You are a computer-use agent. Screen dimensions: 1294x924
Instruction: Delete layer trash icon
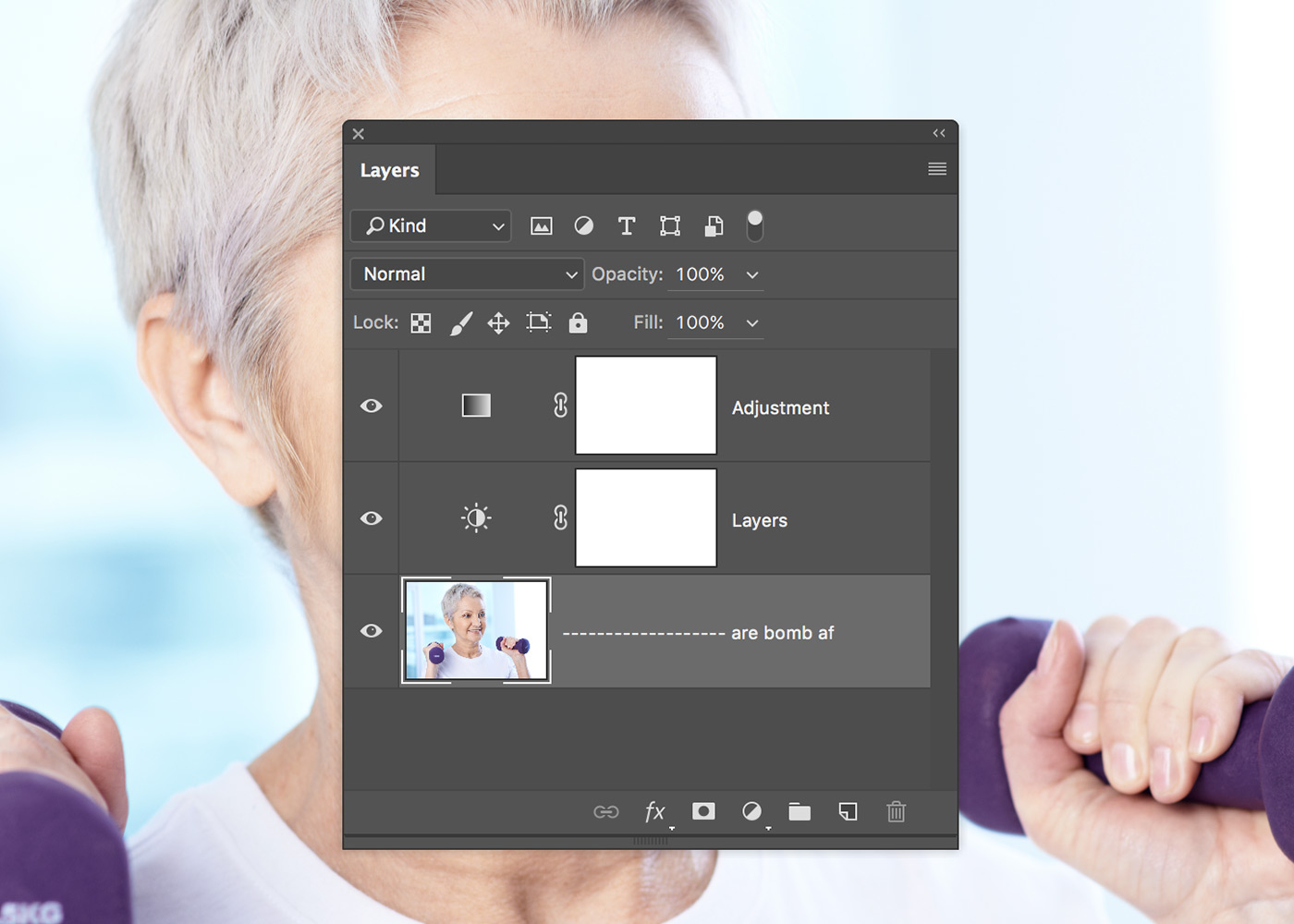[x=896, y=812]
